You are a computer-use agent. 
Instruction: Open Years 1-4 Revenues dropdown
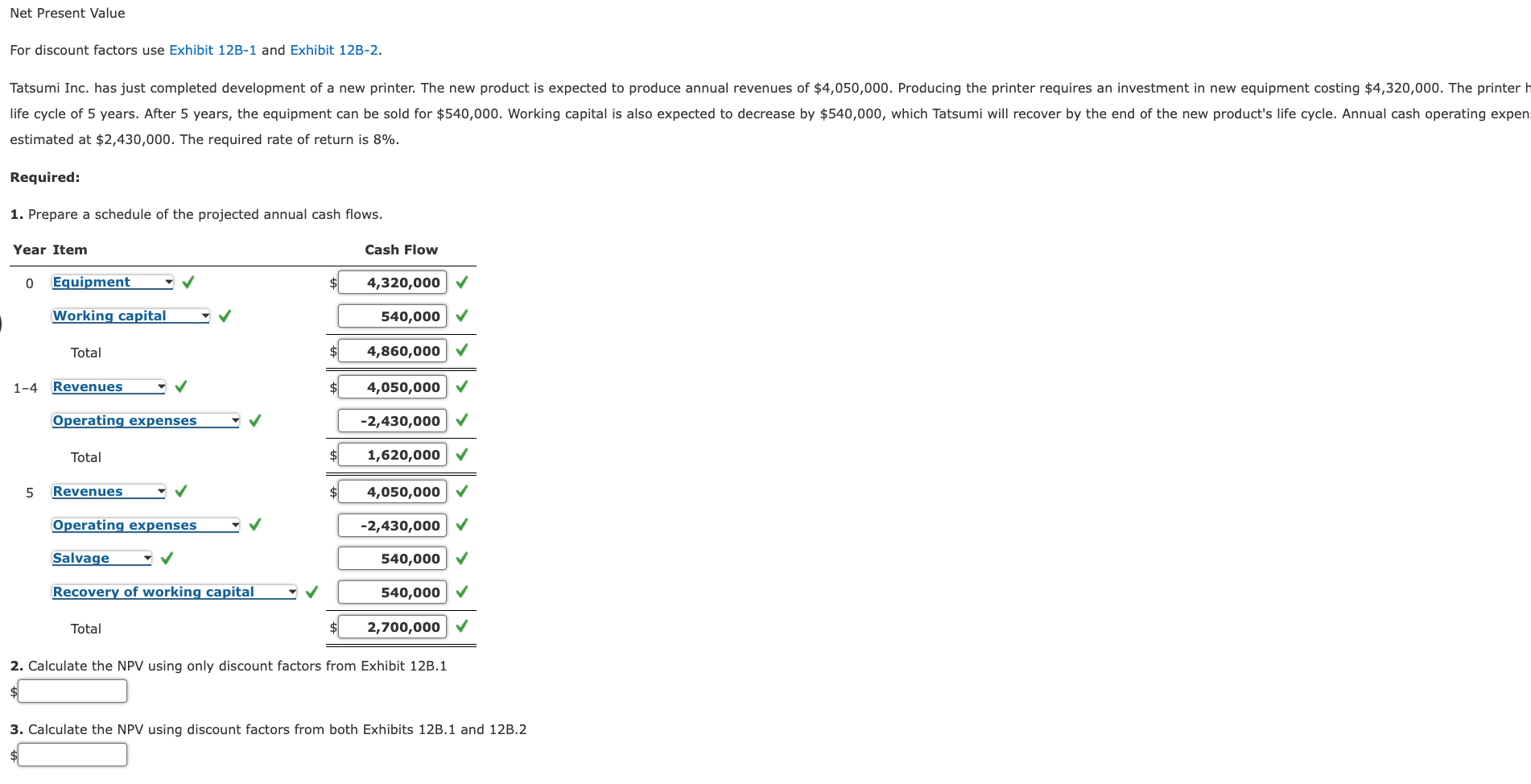[x=109, y=386]
